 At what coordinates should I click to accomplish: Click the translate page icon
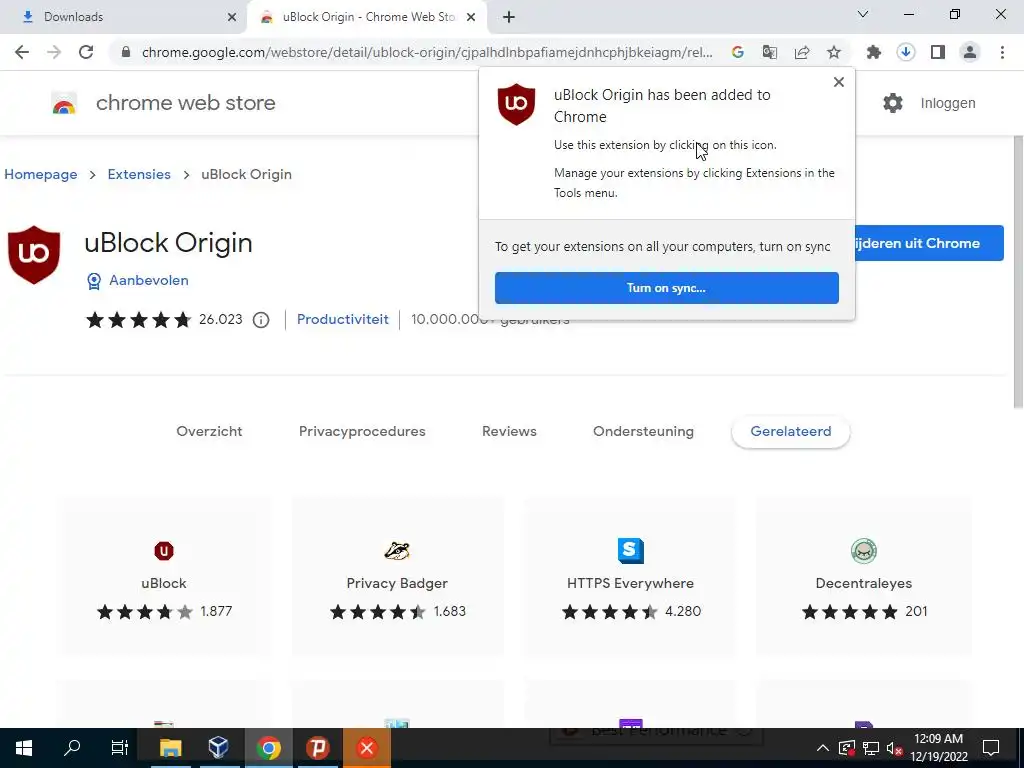click(770, 52)
